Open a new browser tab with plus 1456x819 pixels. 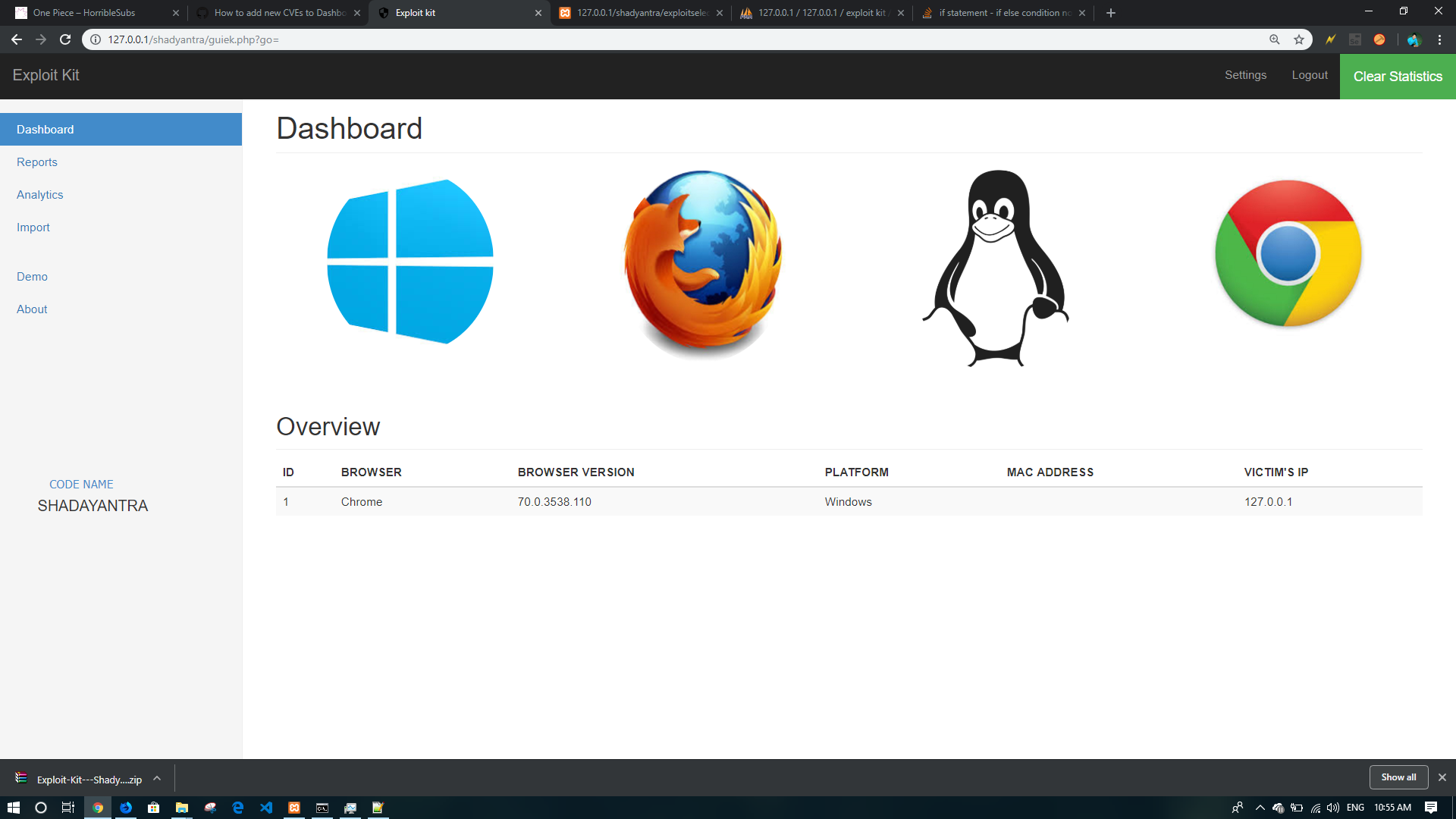coord(1111,13)
